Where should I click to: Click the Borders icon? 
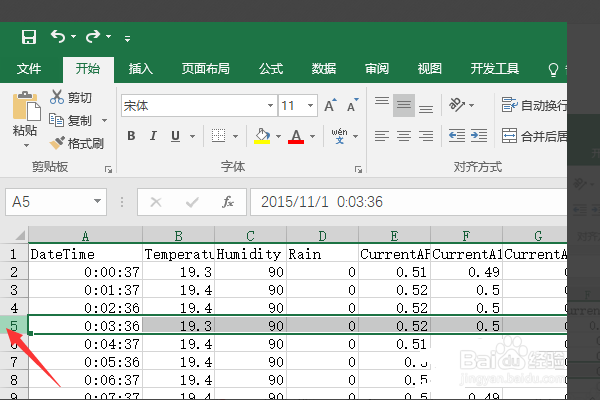click(x=218, y=136)
